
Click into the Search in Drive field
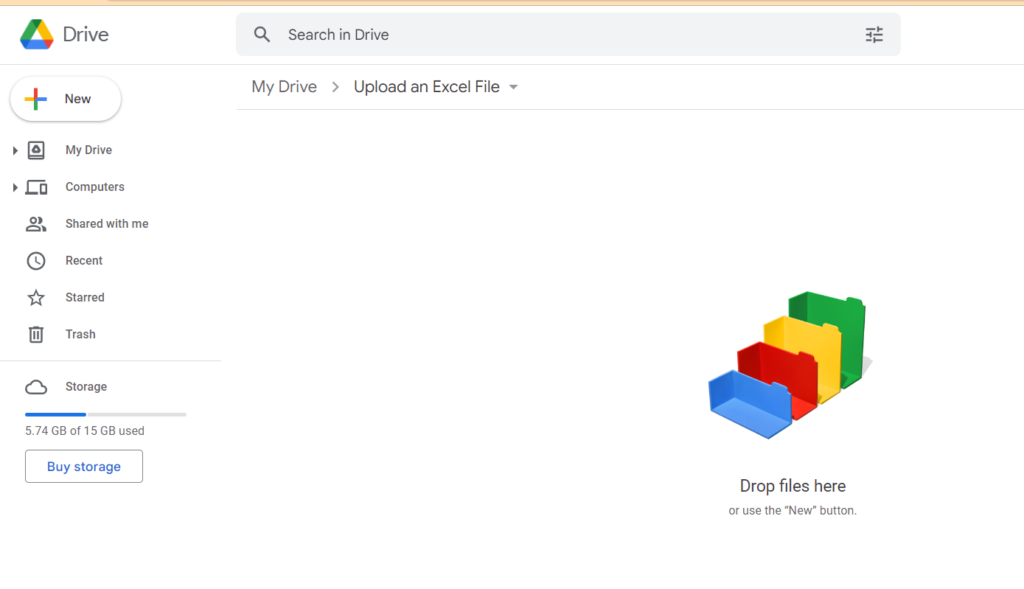coord(568,35)
